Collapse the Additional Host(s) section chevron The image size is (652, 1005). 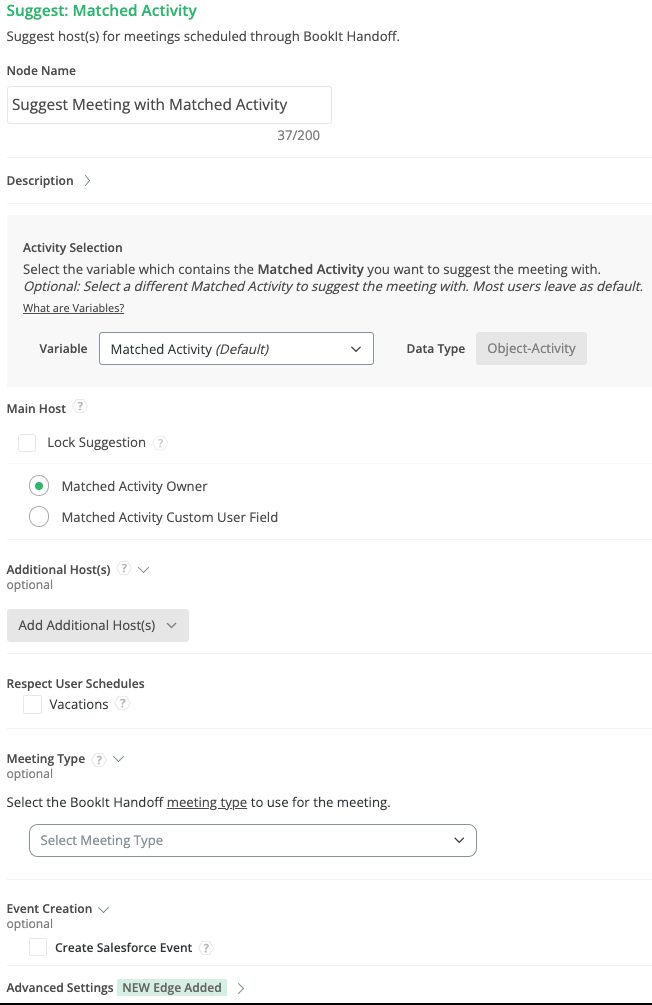click(x=143, y=569)
